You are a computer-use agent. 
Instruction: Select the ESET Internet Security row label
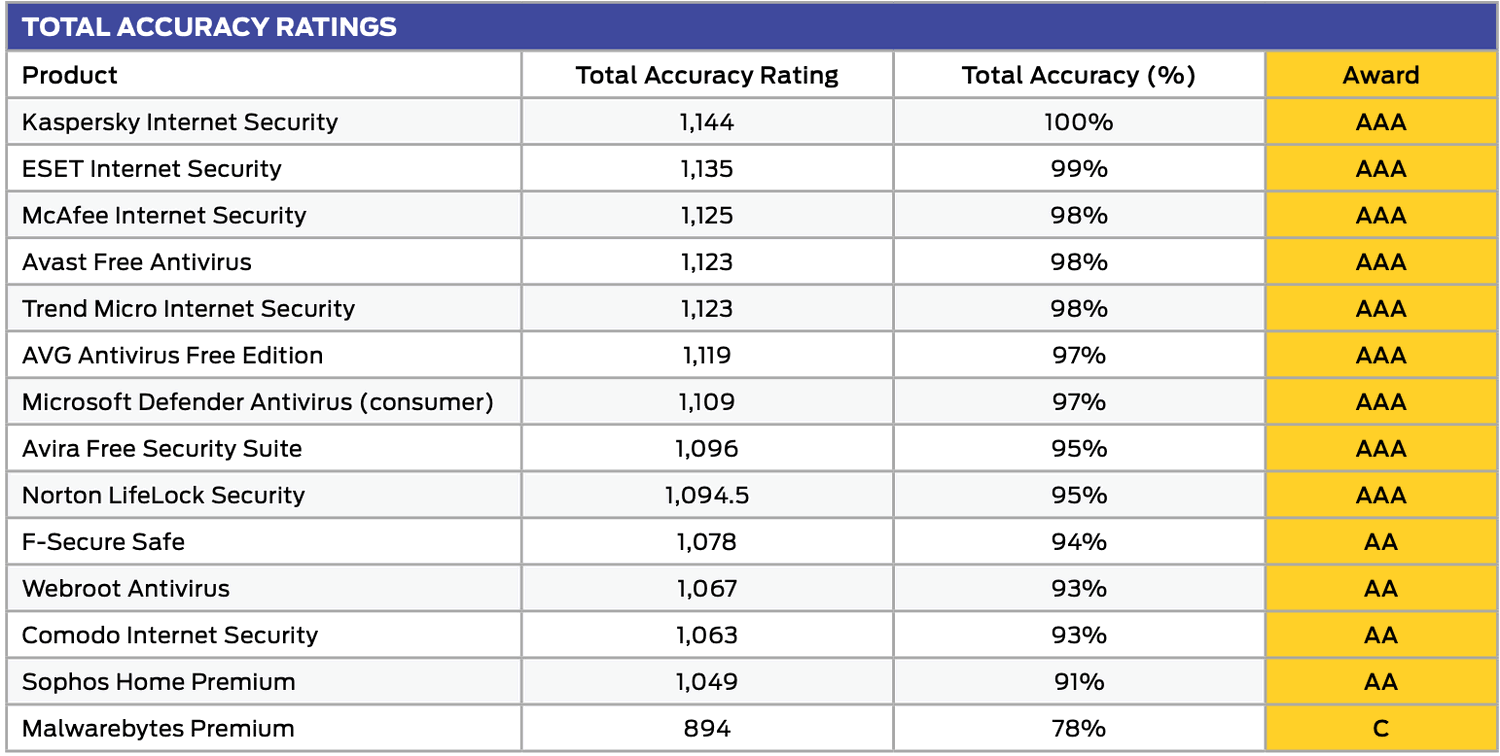click(152, 169)
